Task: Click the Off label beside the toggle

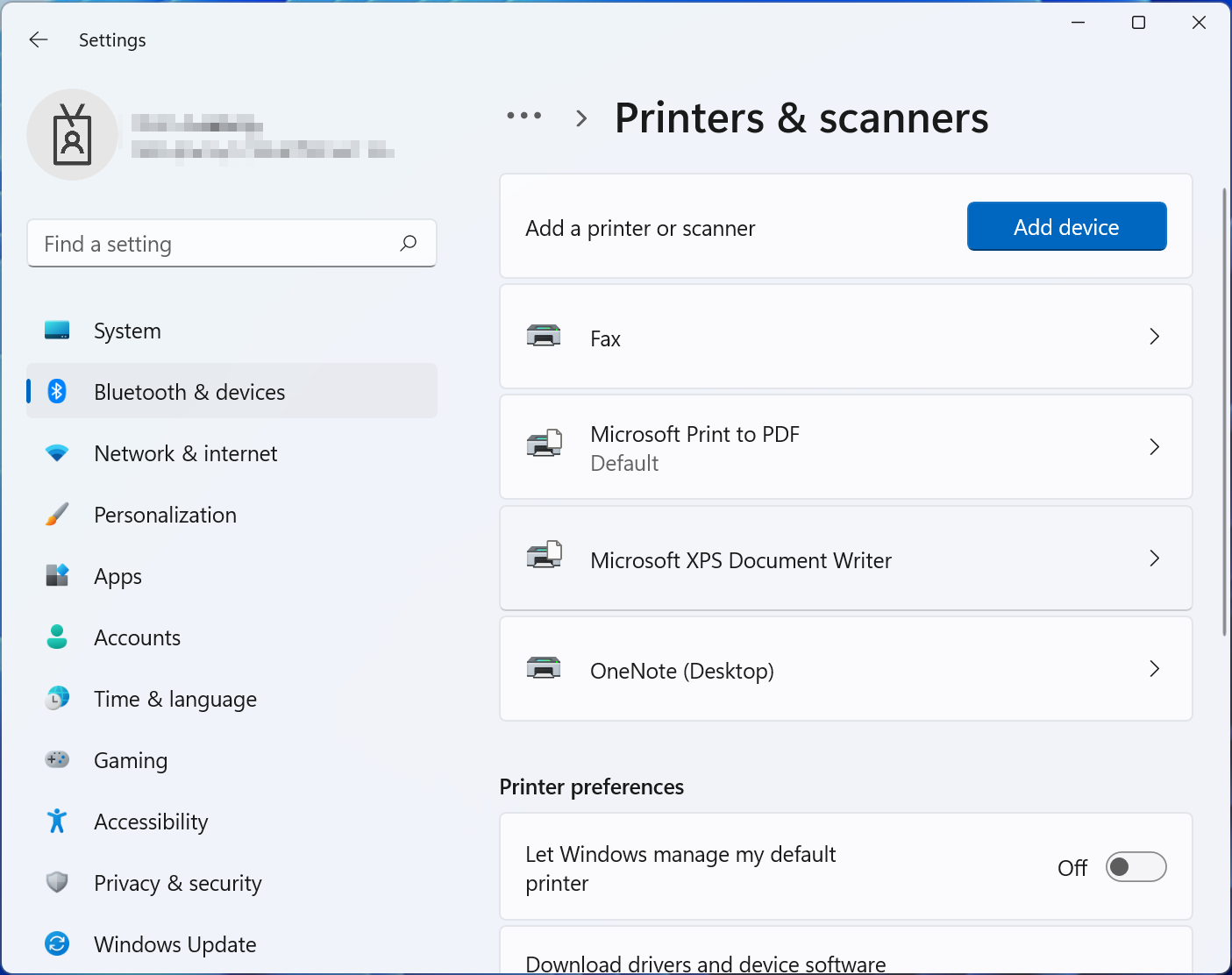Action: 1072,868
